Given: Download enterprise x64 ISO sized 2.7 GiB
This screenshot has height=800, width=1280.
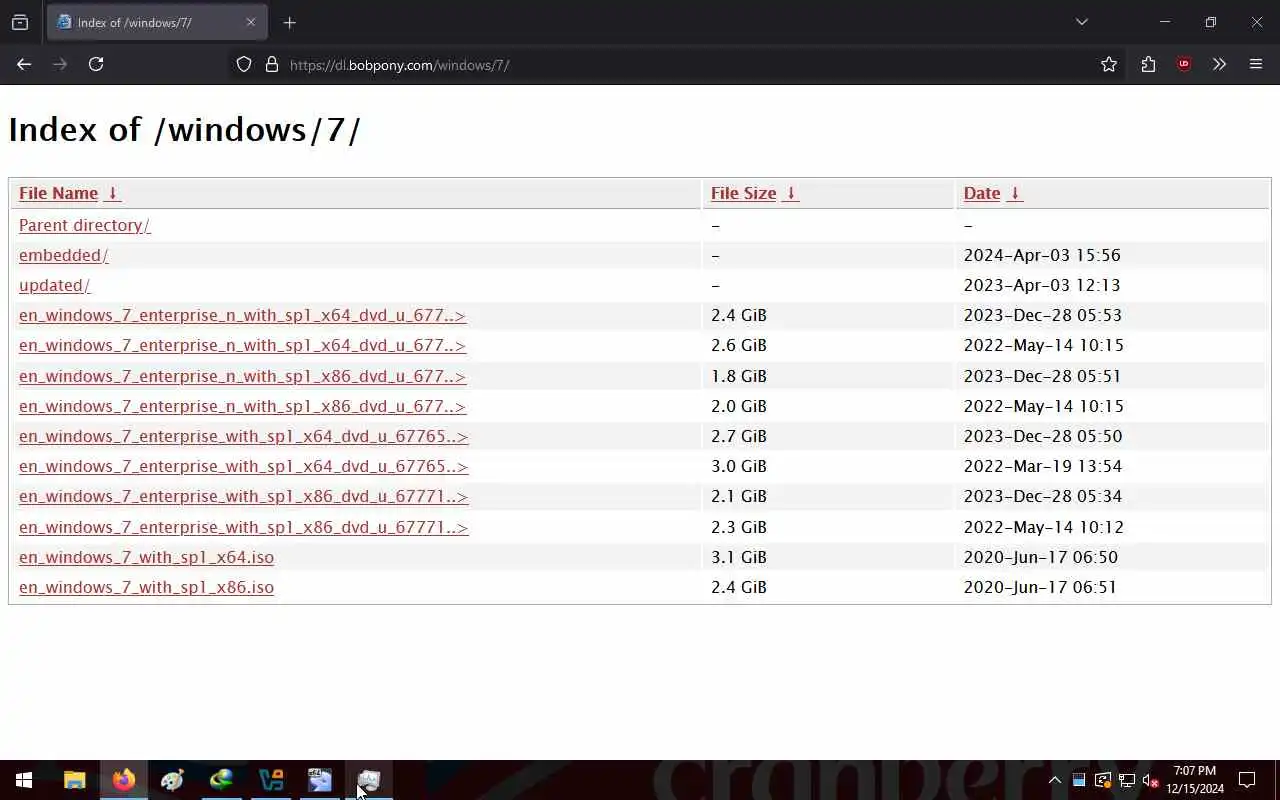Looking at the screenshot, I should pos(244,436).
